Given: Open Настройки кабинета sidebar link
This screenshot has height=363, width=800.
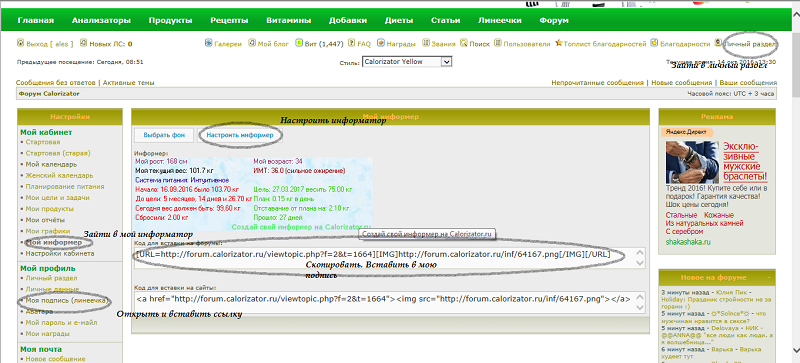Looking at the screenshot, I should [60, 254].
